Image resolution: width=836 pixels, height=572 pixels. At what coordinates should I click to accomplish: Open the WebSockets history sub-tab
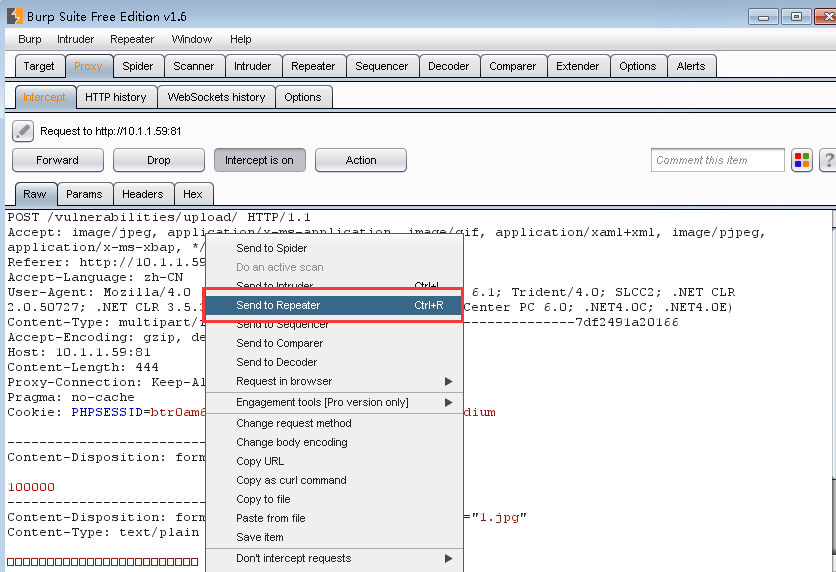pyautogui.click(x=216, y=97)
